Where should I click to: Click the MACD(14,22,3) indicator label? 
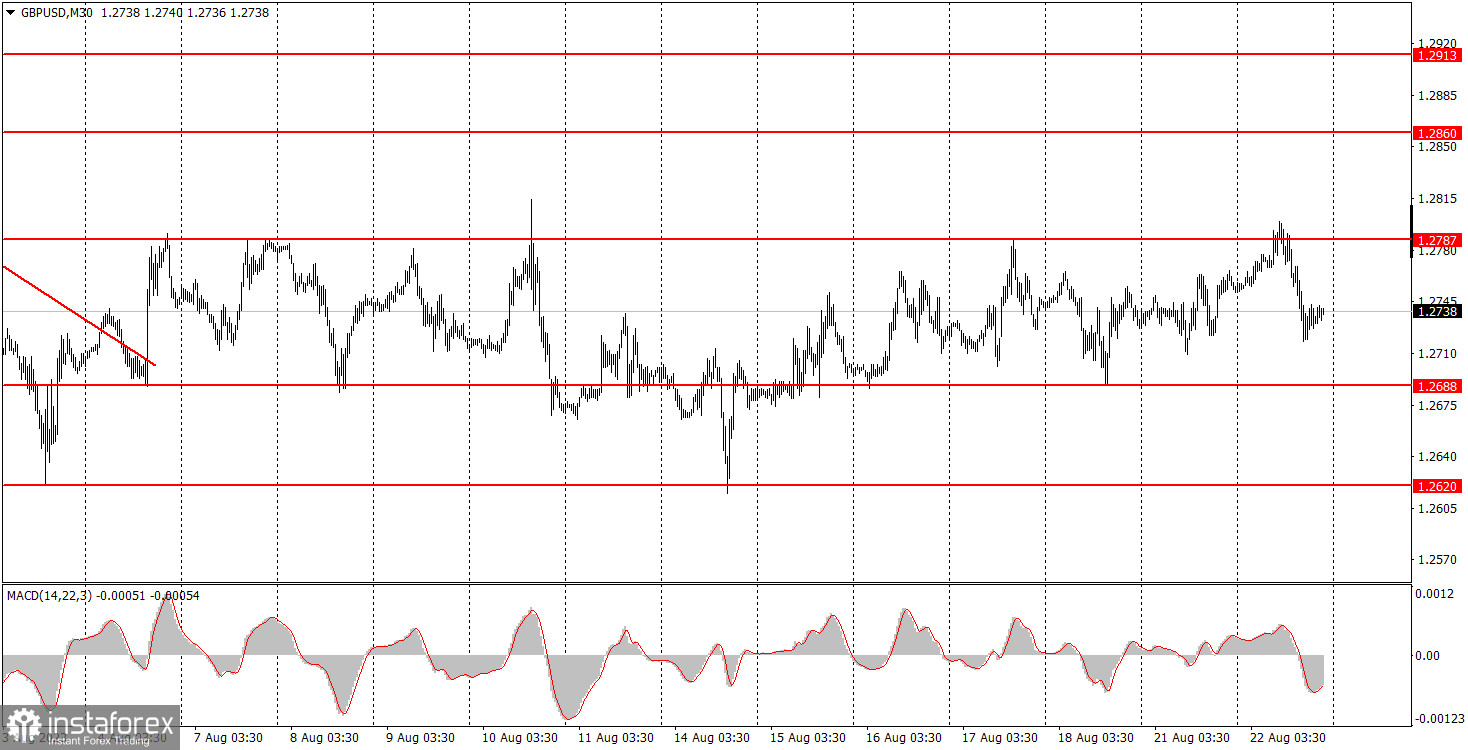tap(49, 596)
